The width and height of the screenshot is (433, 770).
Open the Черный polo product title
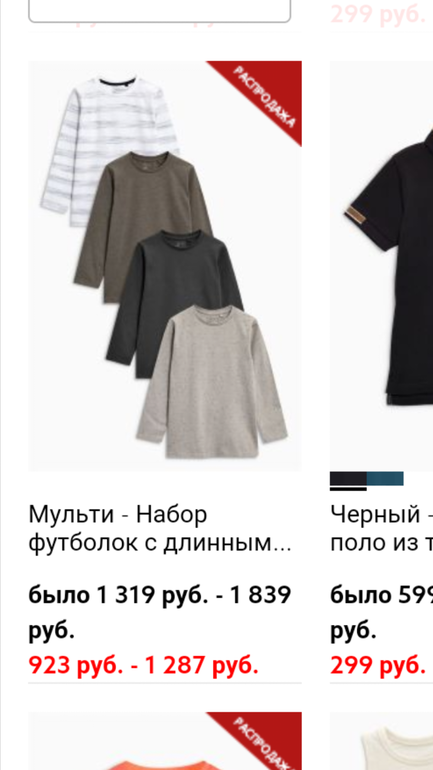[x=381, y=528]
